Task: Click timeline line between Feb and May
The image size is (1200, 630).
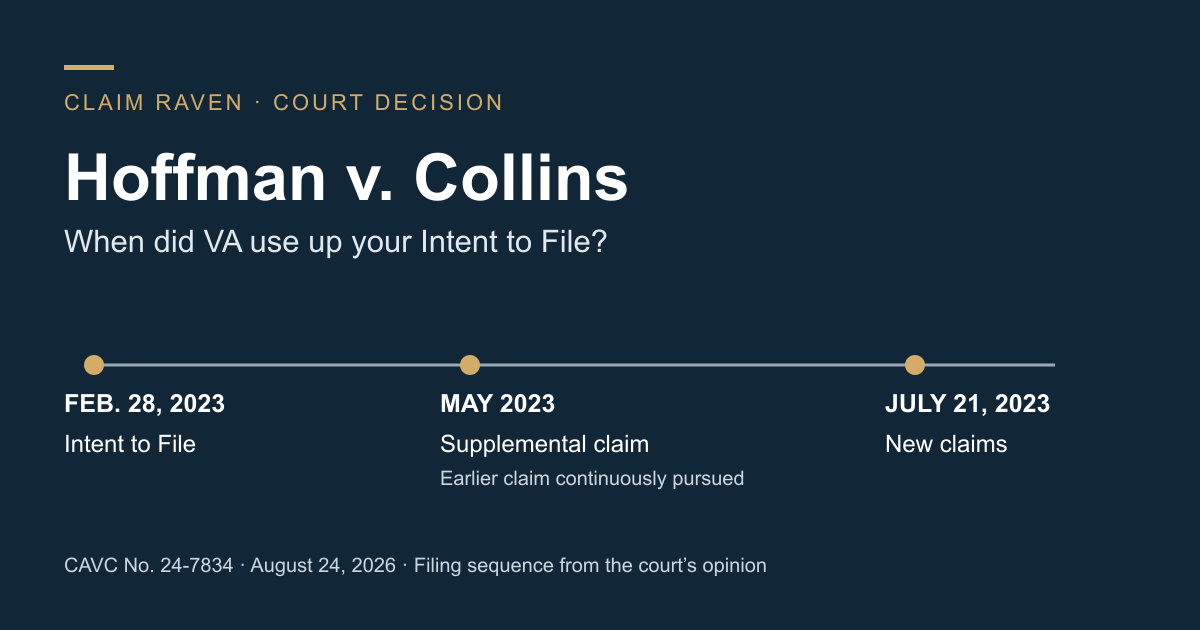Action: (x=282, y=365)
